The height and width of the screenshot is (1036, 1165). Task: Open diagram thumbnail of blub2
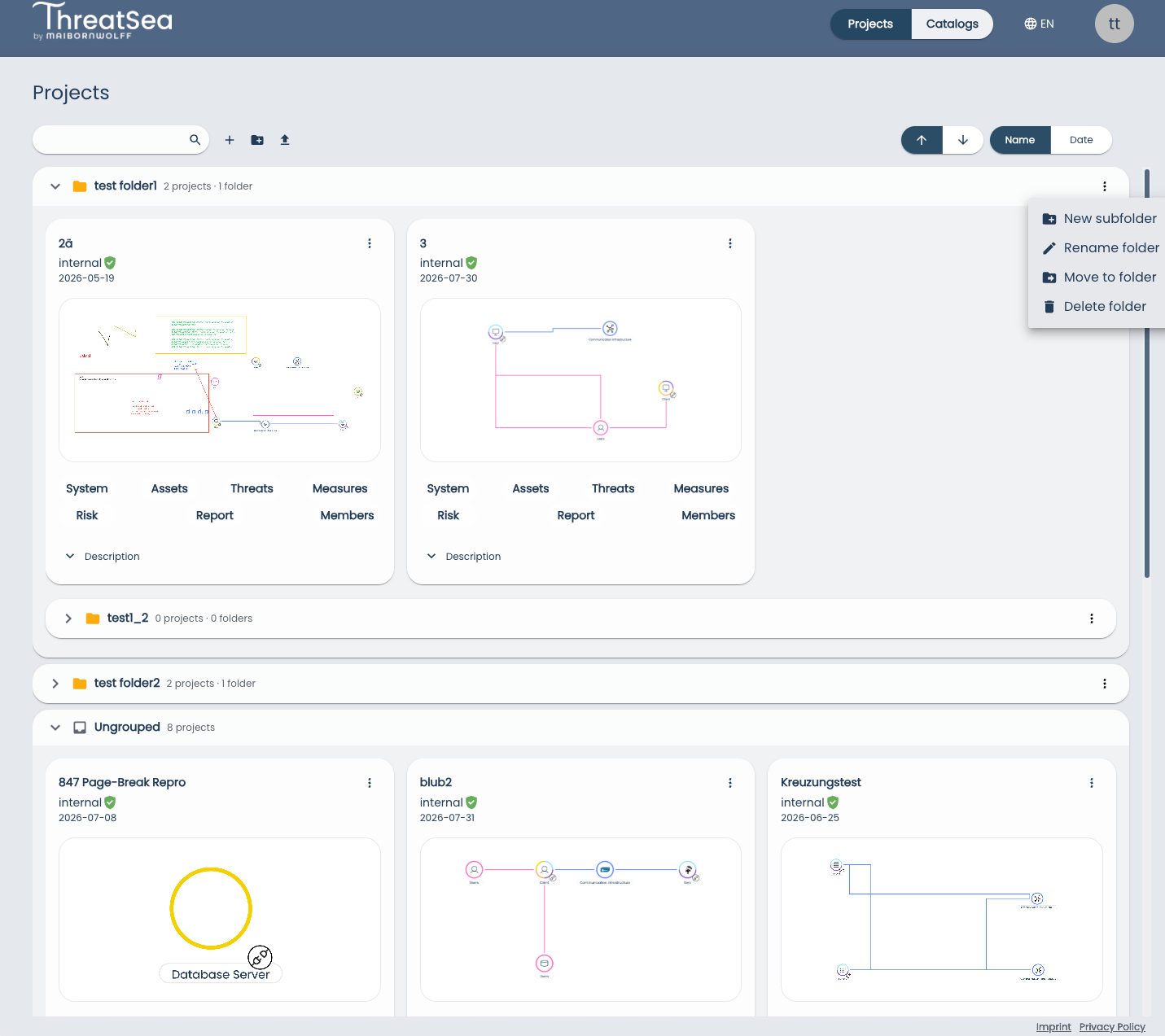tap(580, 920)
